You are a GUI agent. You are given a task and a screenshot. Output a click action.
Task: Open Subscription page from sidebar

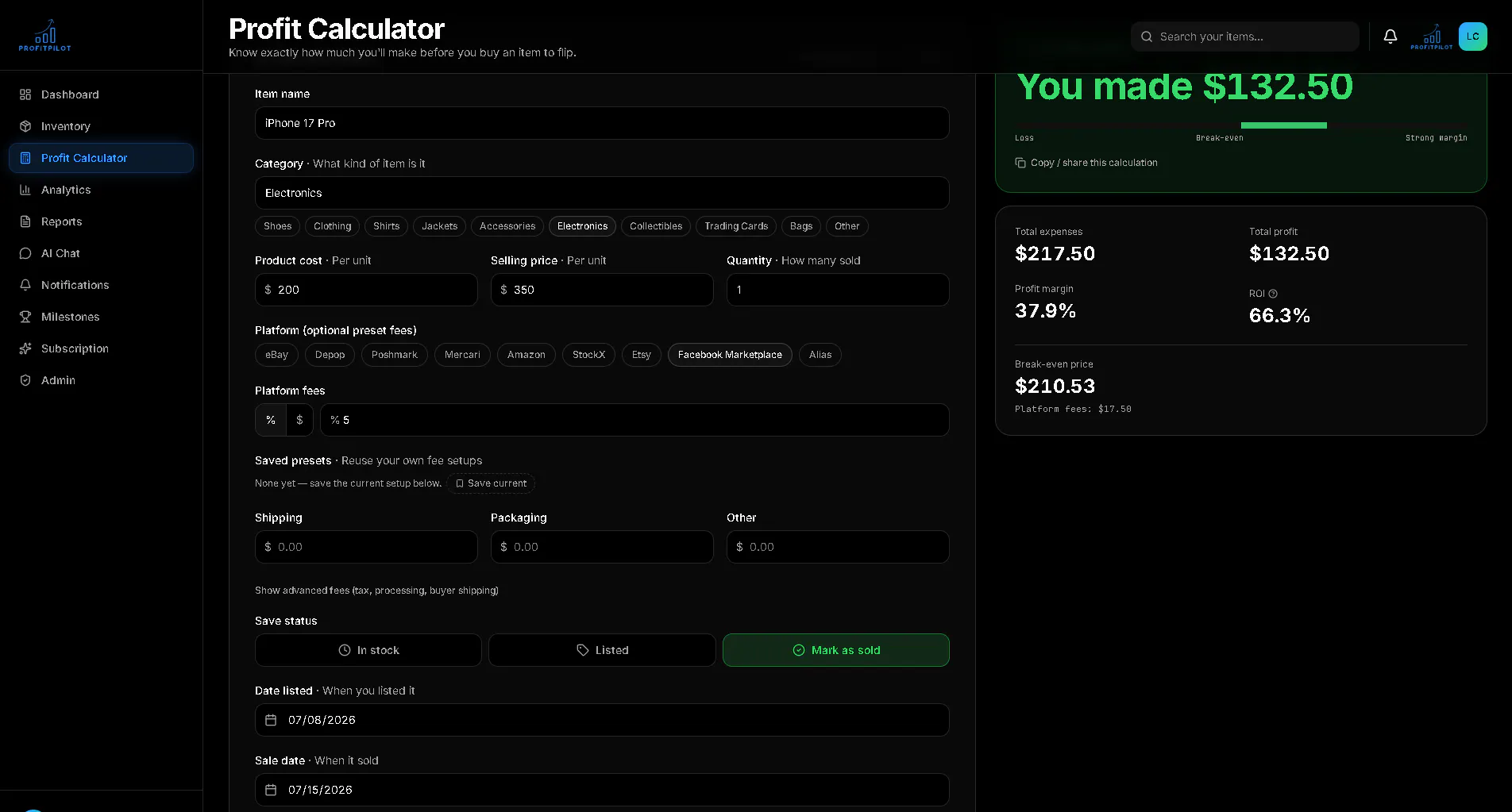tap(101, 348)
